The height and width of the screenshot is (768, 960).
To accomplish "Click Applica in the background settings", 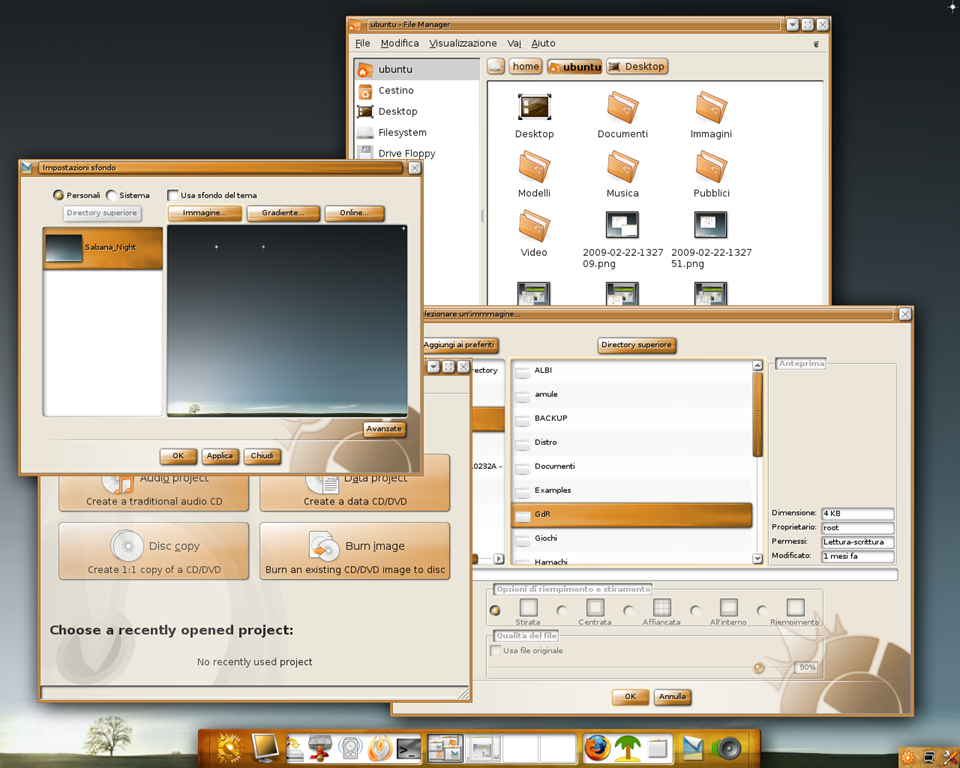I will pos(220,456).
